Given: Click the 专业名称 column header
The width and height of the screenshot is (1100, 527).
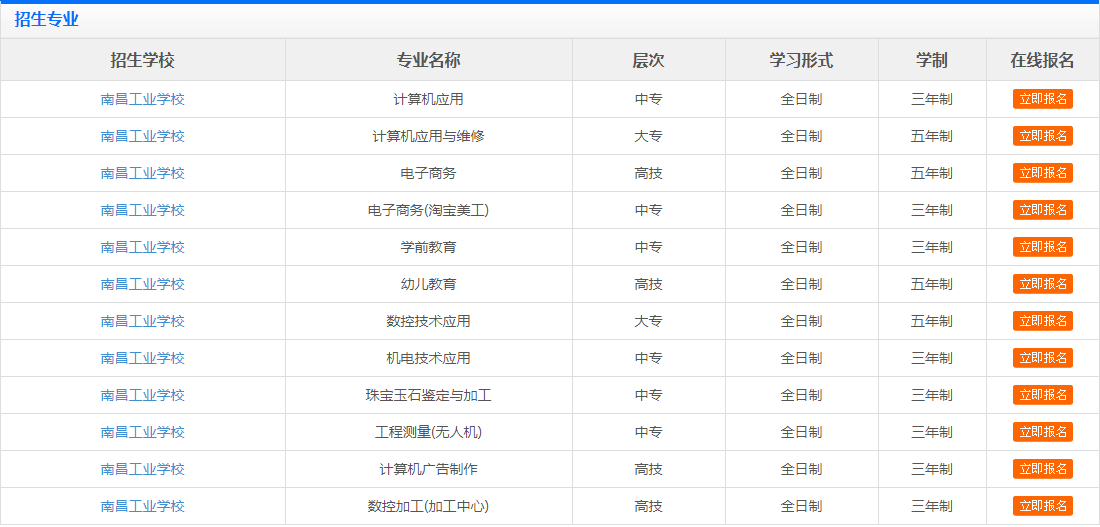Looking at the screenshot, I should 428,60.
